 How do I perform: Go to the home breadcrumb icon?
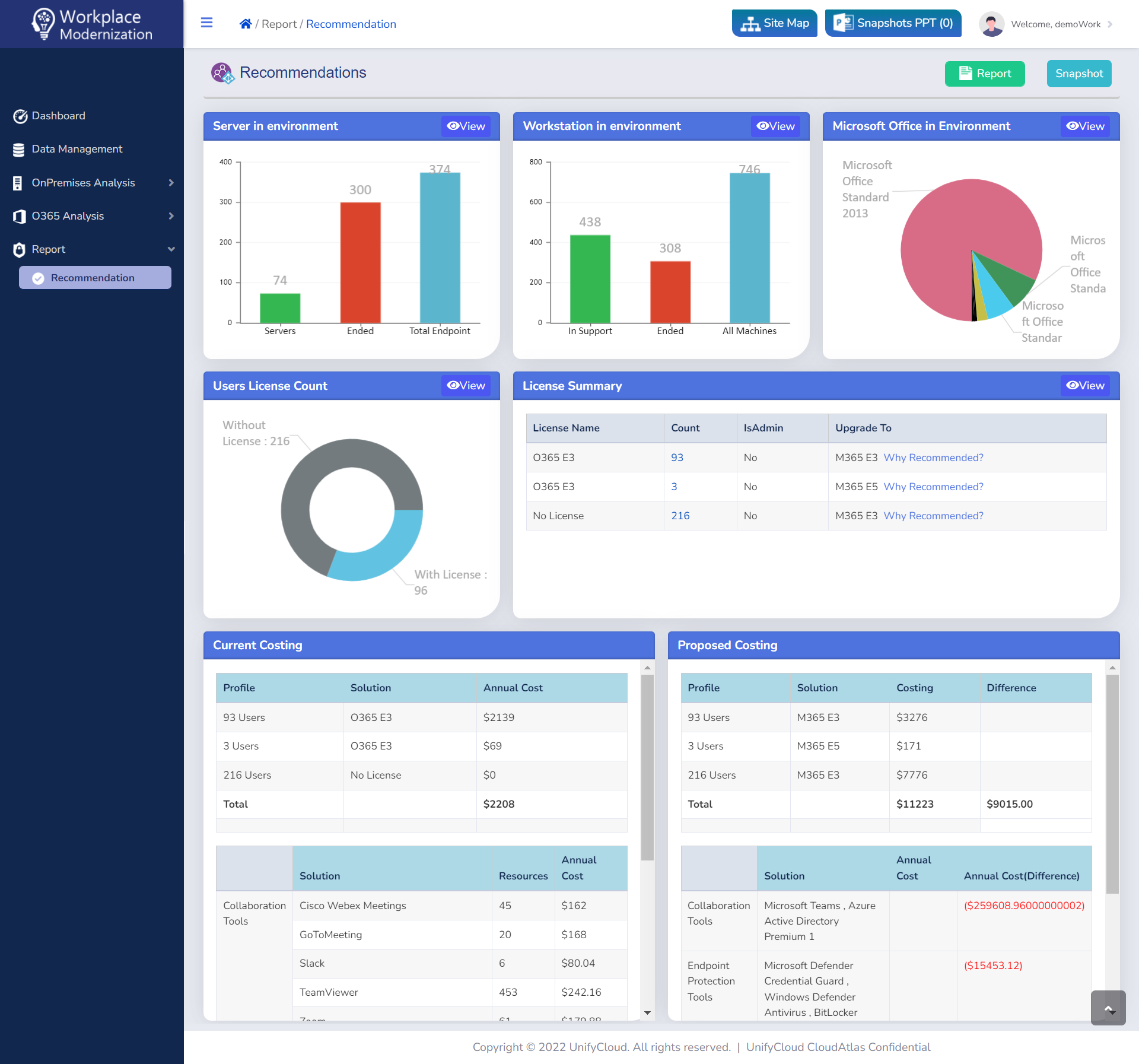pyautogui.click(x=245, y=24)
